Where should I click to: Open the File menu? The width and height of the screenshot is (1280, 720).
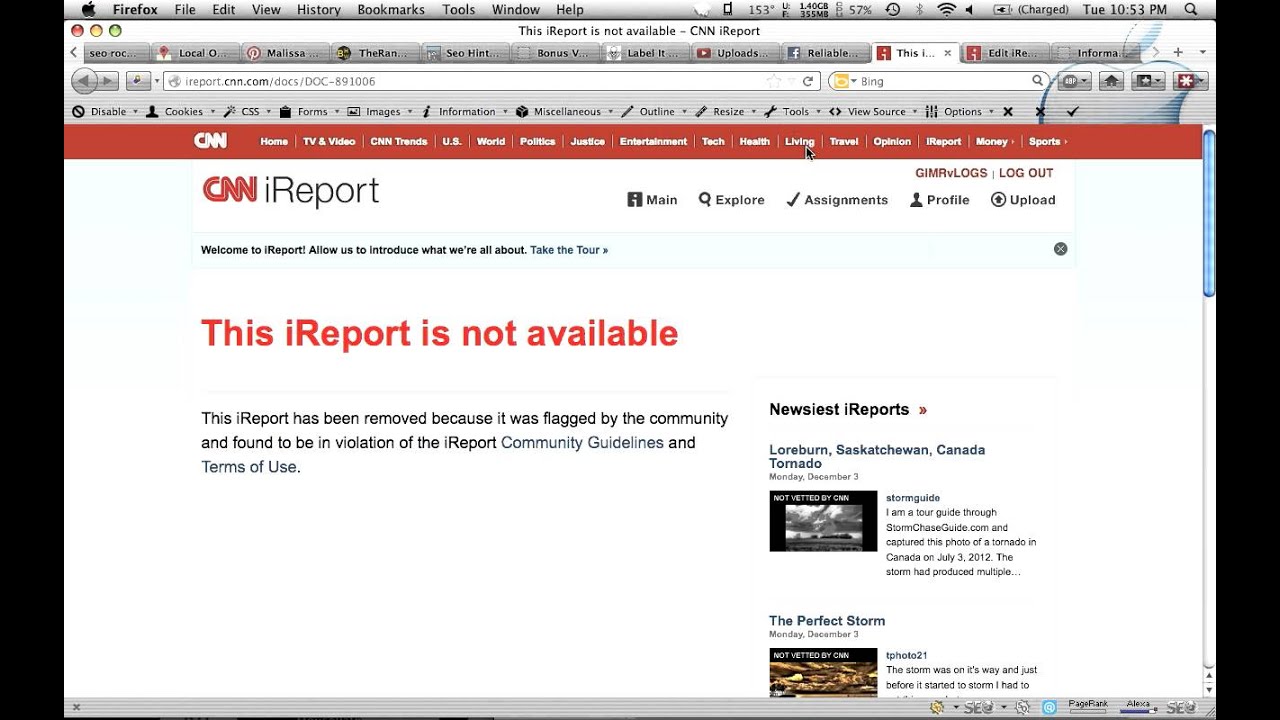pos(185,10)
